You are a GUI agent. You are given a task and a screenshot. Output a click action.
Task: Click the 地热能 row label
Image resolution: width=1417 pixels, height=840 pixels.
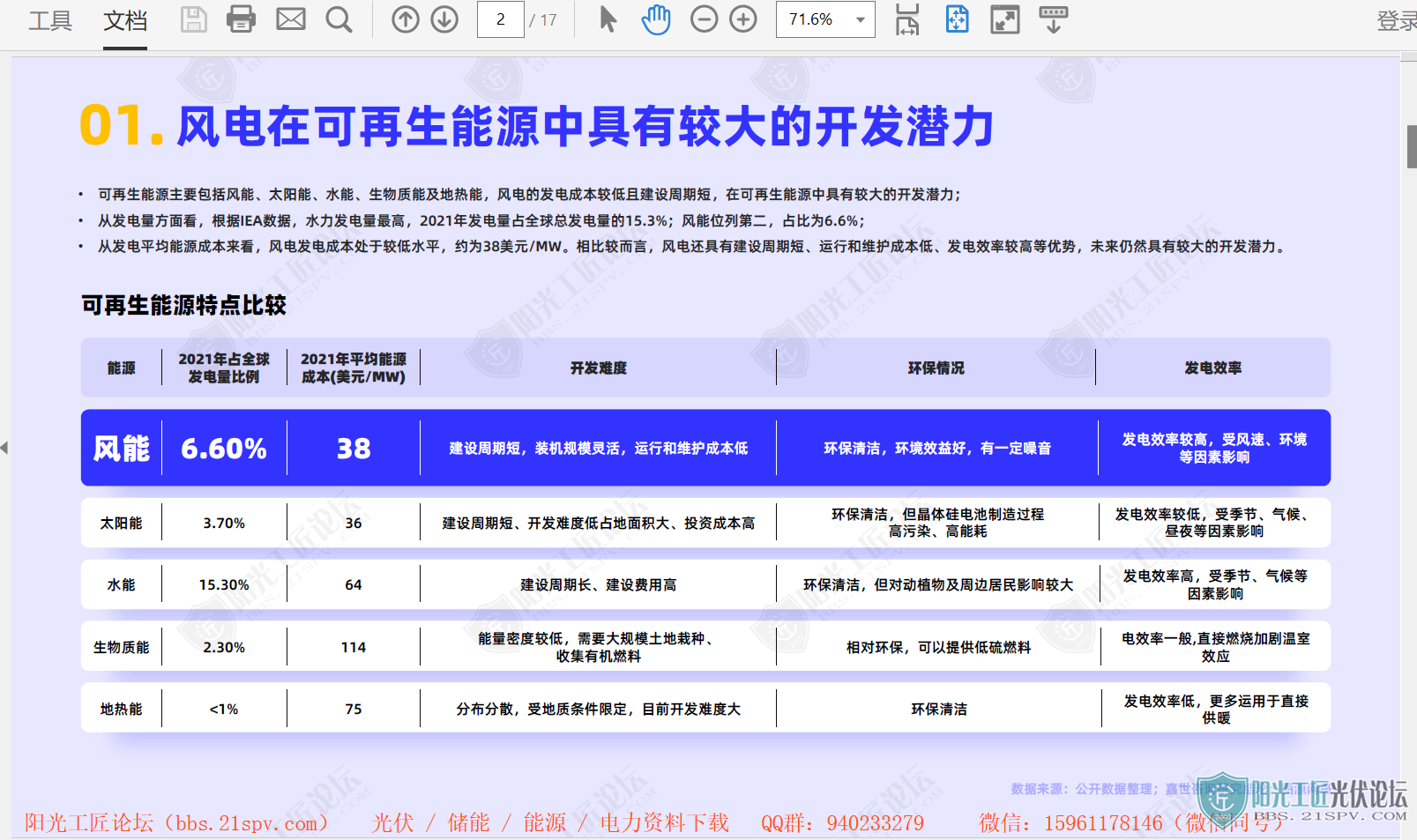click(x=121, y=710)
